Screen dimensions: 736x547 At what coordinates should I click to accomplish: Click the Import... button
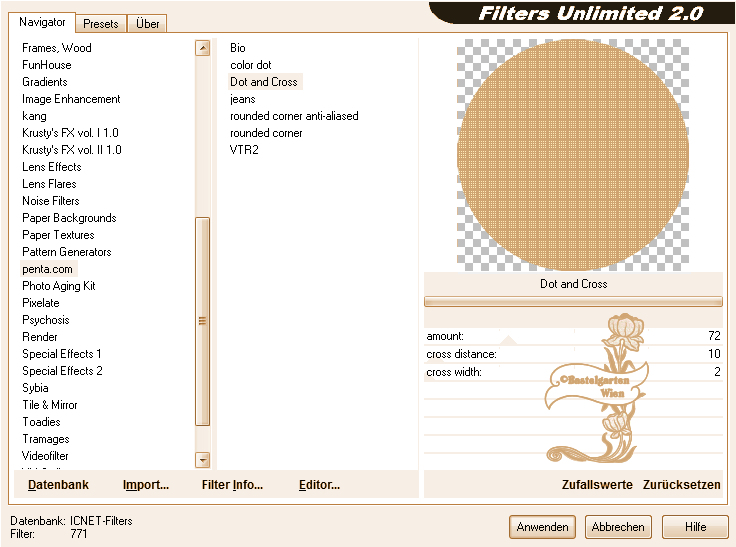click(x=146, y=485)
